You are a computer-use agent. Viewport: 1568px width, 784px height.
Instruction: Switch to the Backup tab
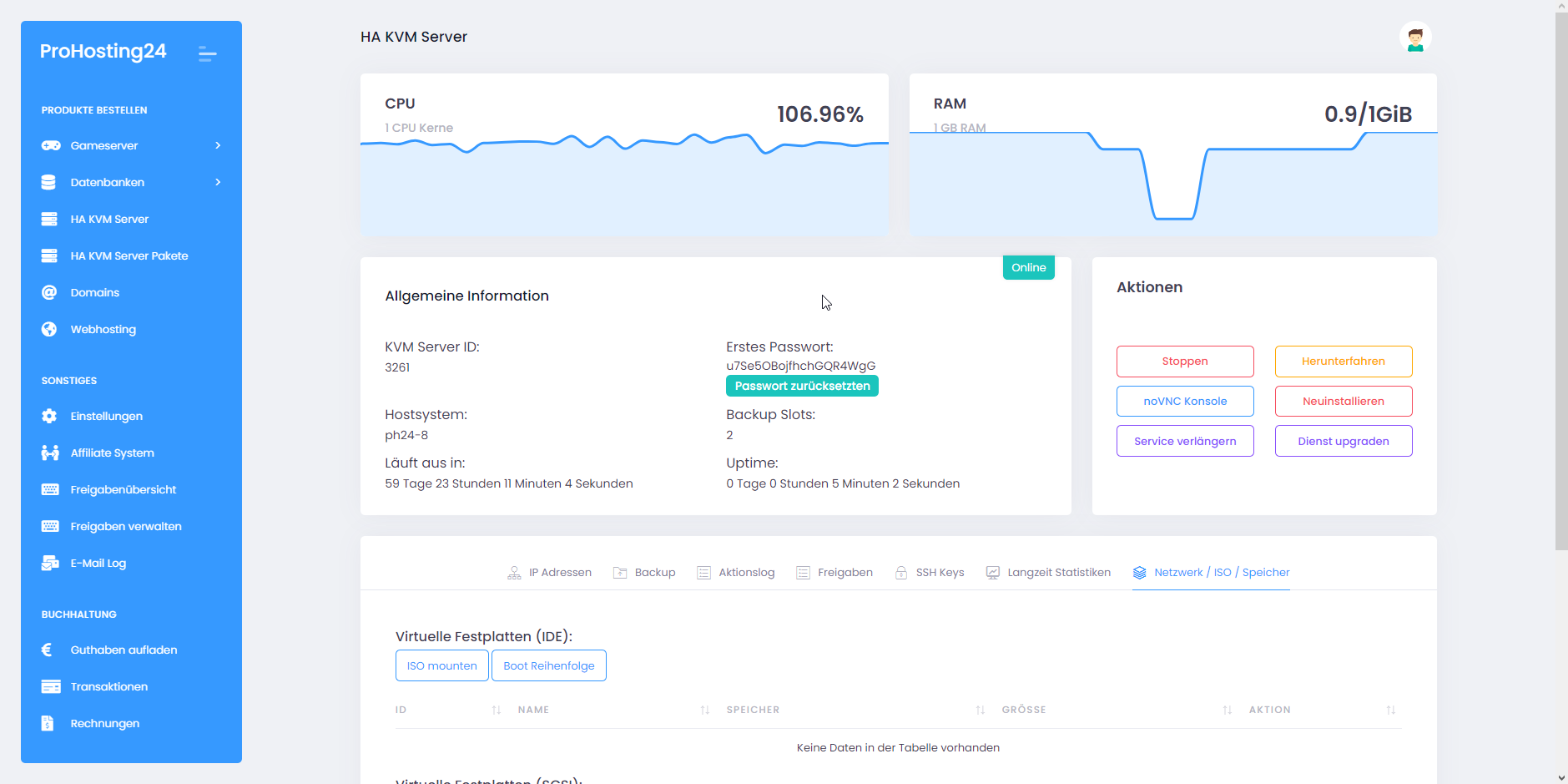[644, 573]
